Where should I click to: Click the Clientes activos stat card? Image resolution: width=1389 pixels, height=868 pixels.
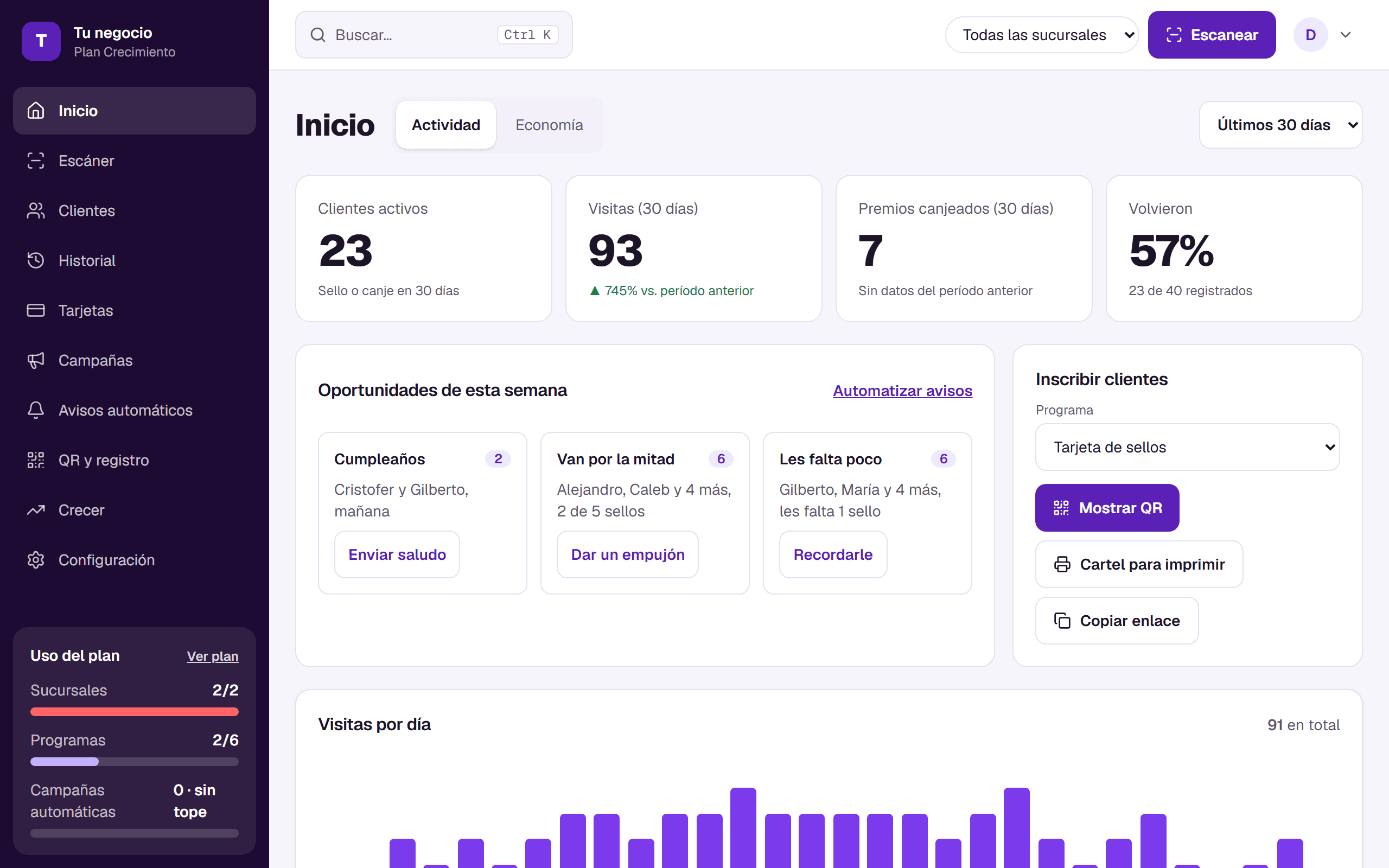click(x=424, y=248)
